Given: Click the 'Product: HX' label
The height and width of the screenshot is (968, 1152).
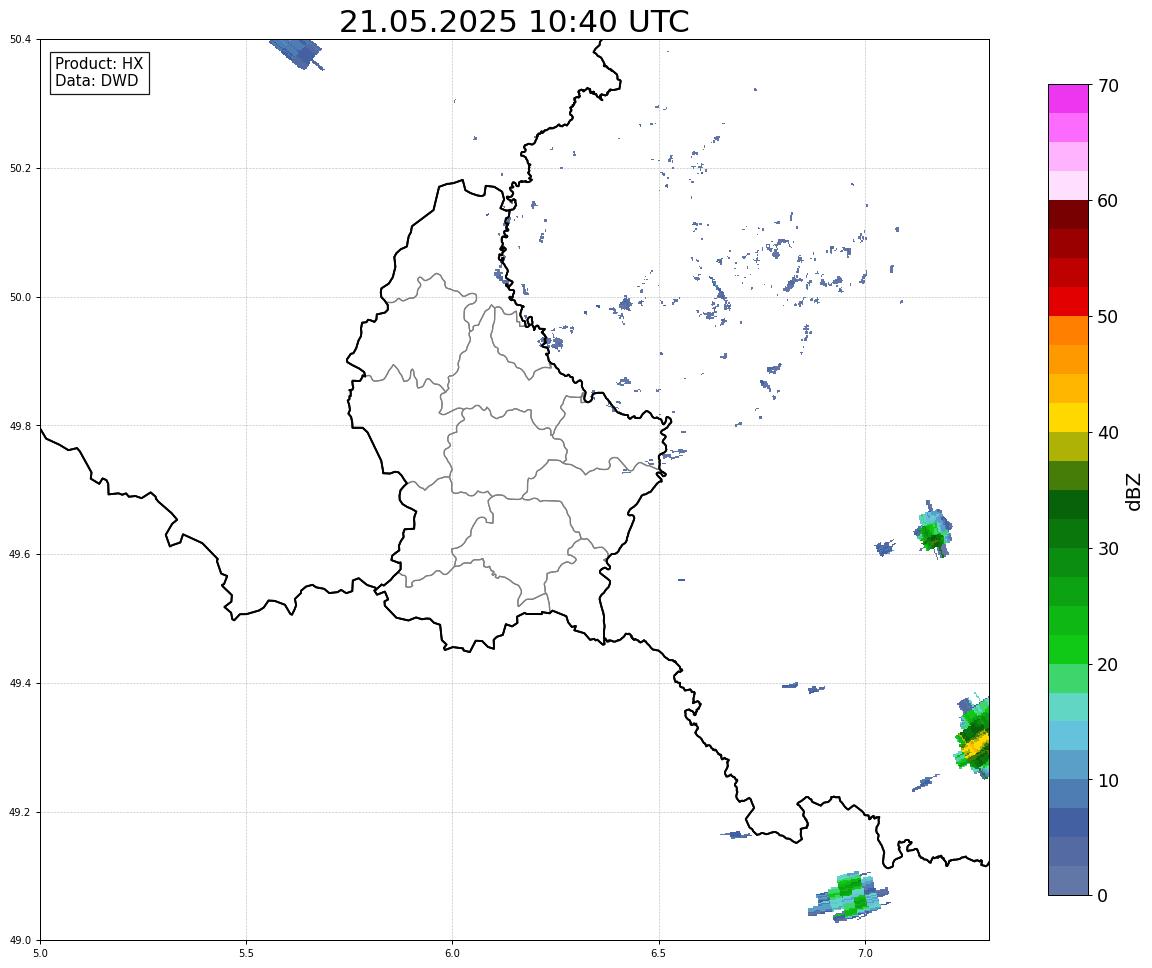Looking at the screenshot, I should [x=99, y=64].
